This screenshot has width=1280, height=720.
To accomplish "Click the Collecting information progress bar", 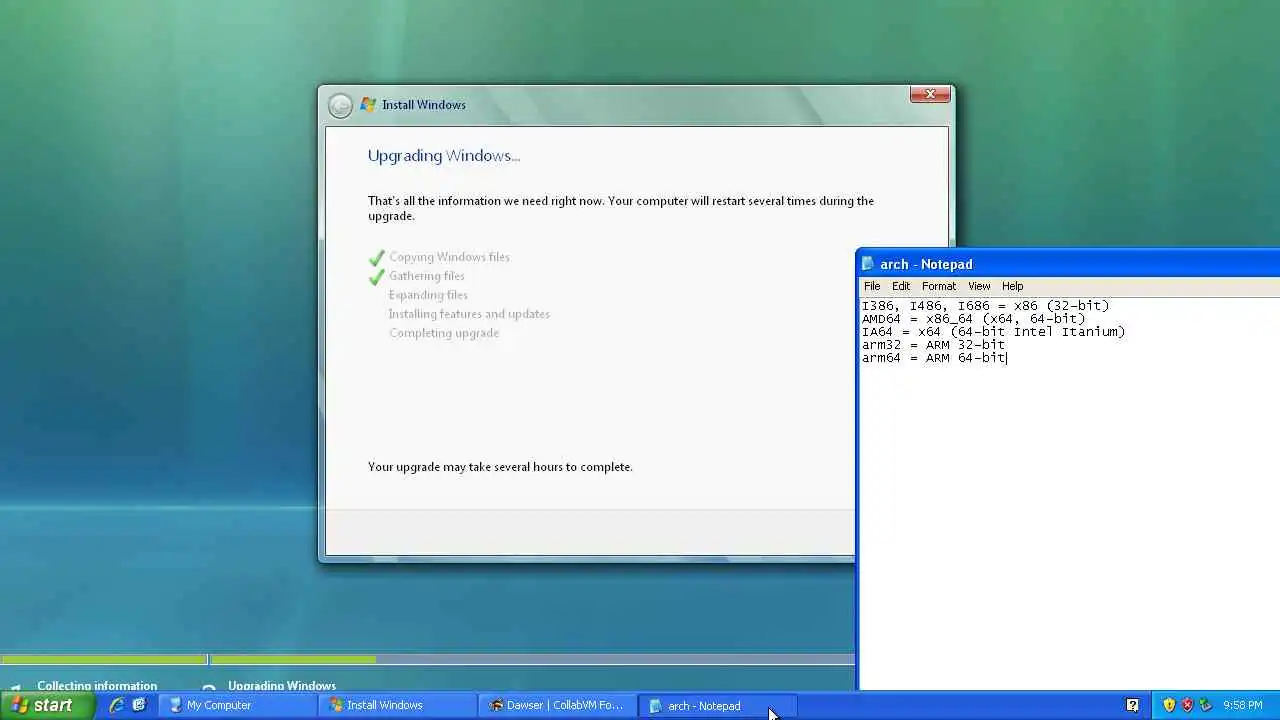I will (104, 660).
